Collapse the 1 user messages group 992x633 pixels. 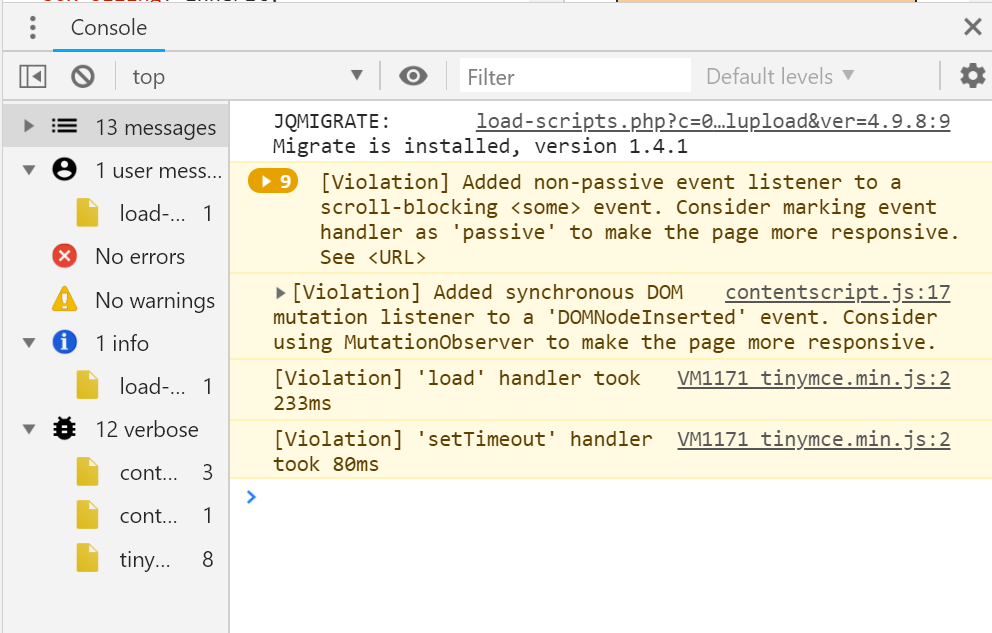(28, 169)
